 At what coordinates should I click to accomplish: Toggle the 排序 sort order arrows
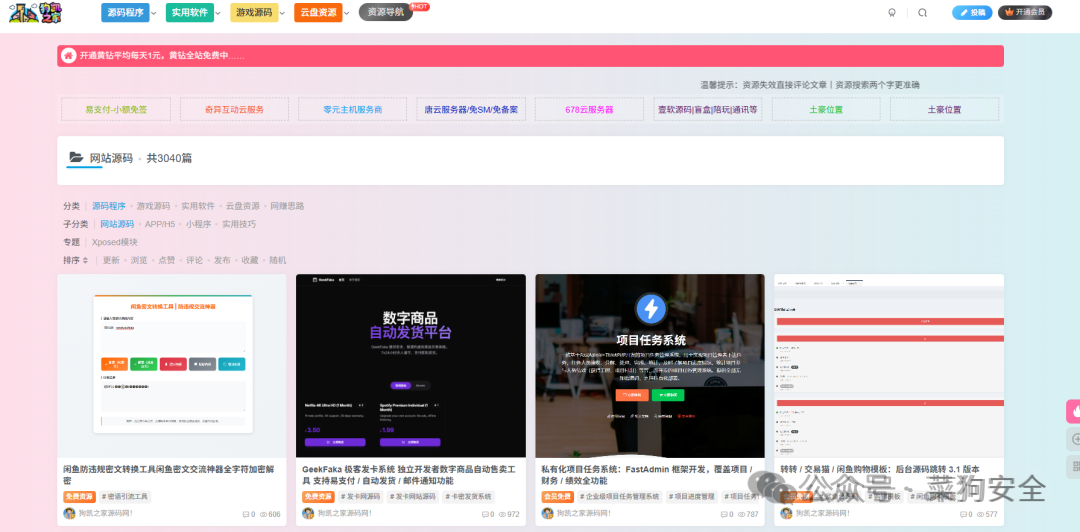(x=85, y=260)
